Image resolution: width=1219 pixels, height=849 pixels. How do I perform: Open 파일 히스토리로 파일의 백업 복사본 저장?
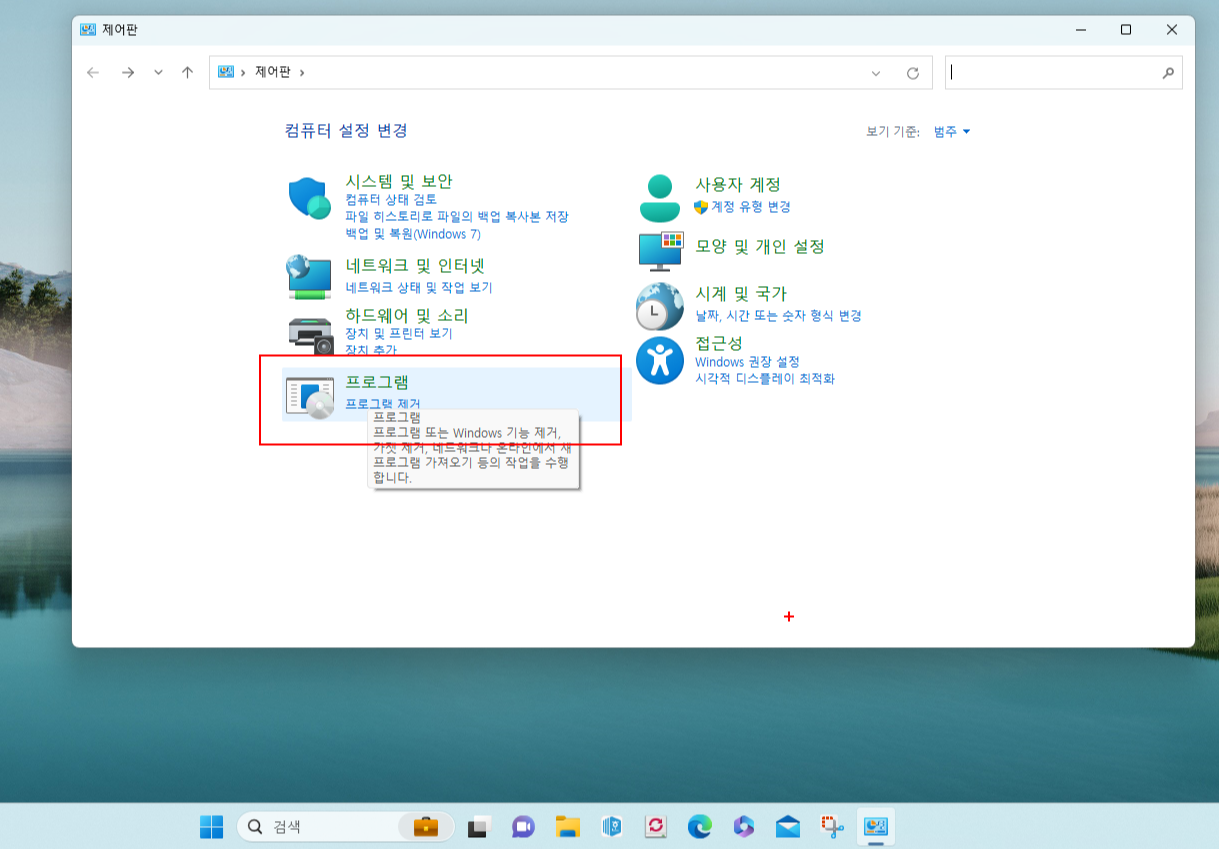pyautogui.click(x=457, y=217)
